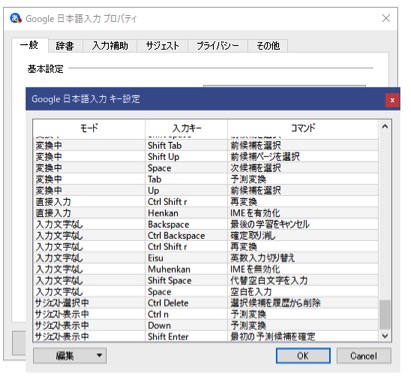Select the Ctrl n key cell
This screenshot has width=411, height=389.
pos(186,314)
